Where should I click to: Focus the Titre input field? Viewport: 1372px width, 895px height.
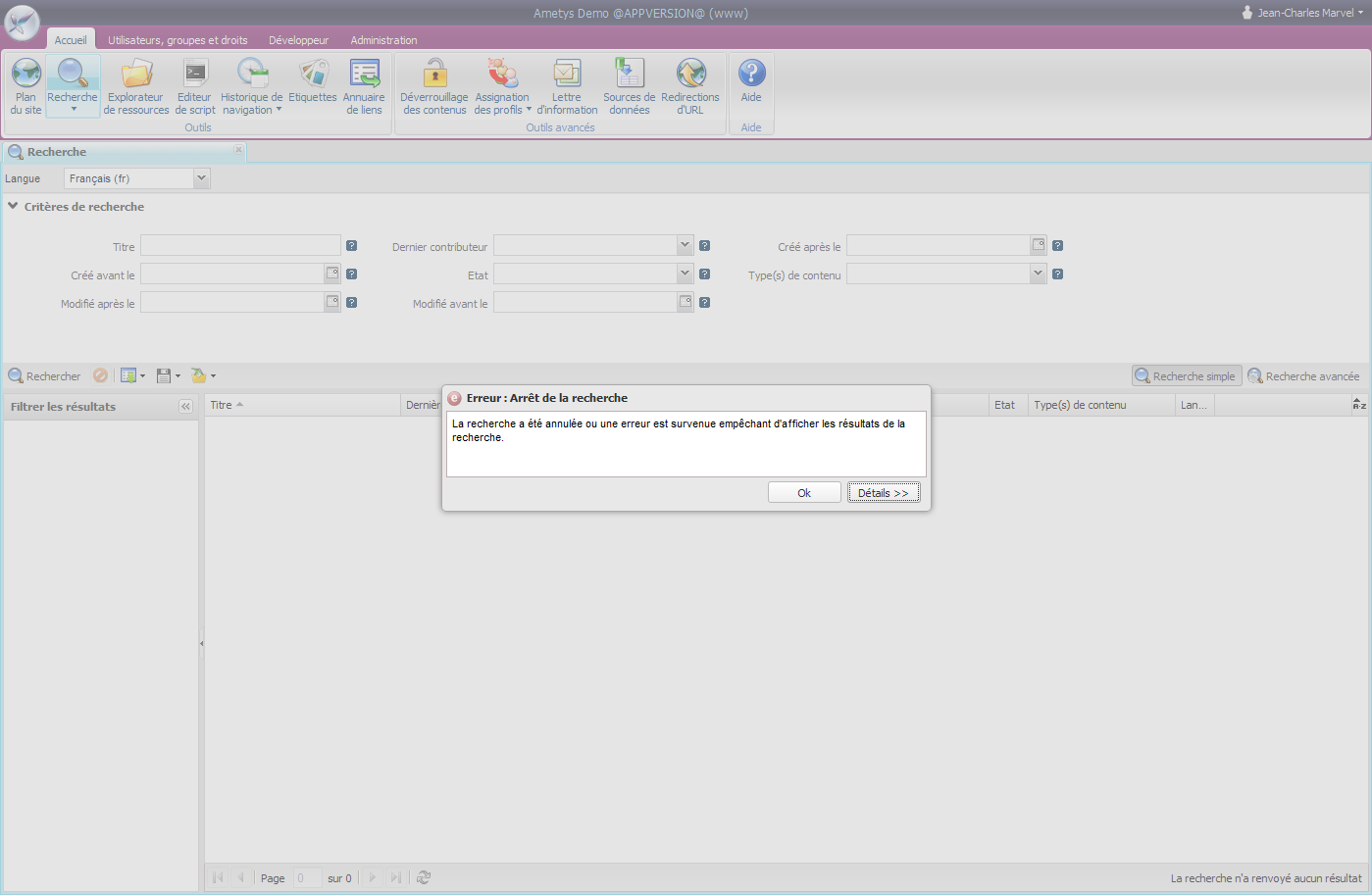point(240,245)
